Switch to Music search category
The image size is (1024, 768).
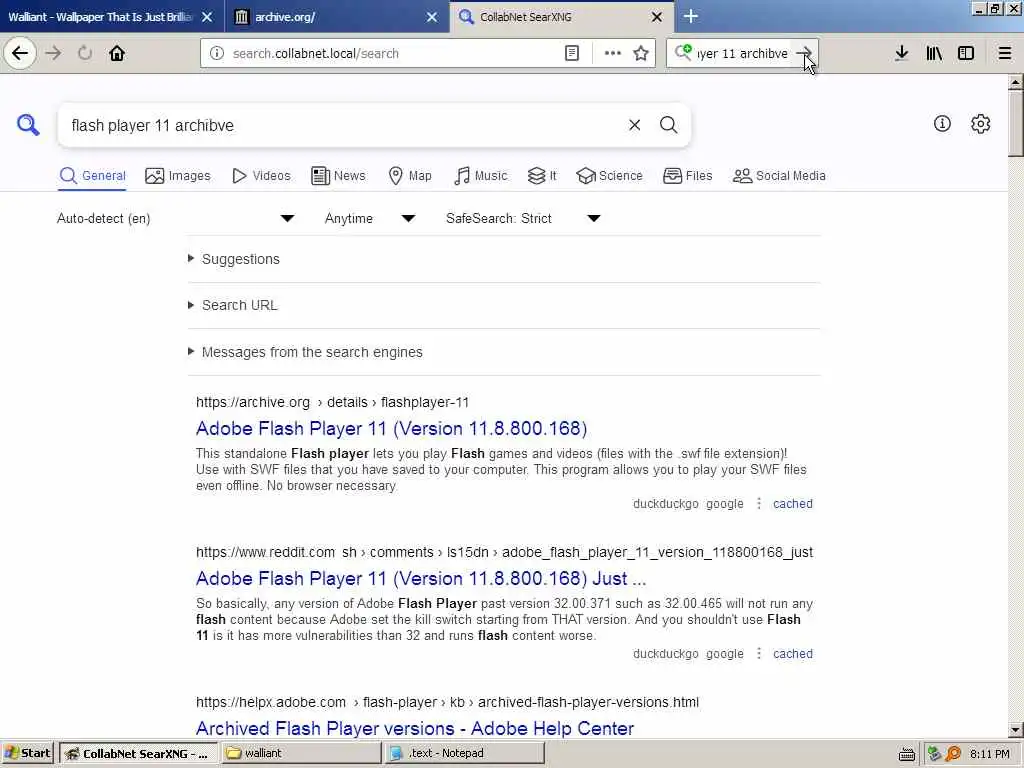click(x=481, y=176)
